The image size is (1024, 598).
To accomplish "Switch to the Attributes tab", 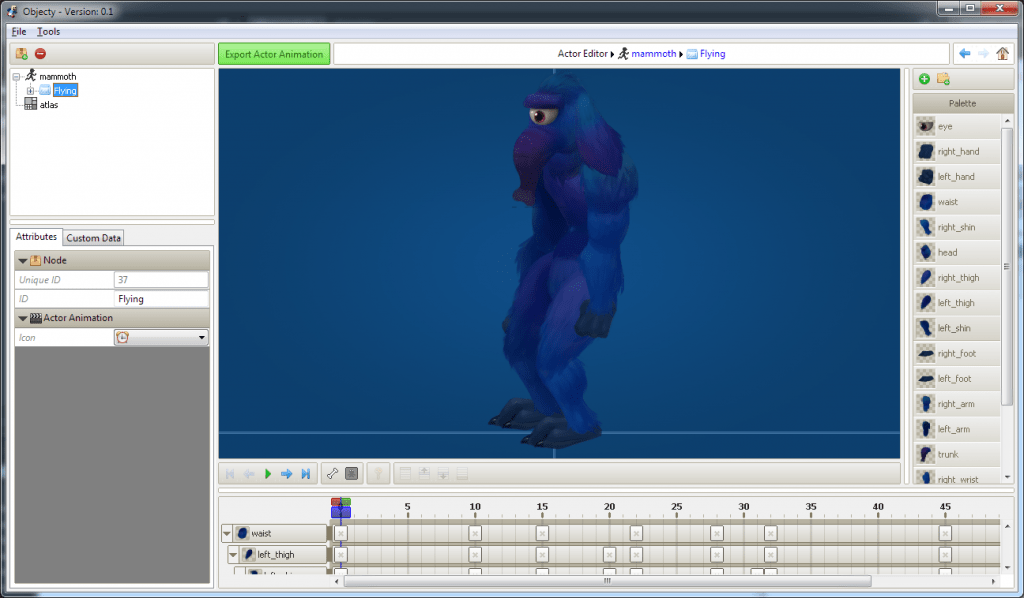I will [x=36, y=237].
